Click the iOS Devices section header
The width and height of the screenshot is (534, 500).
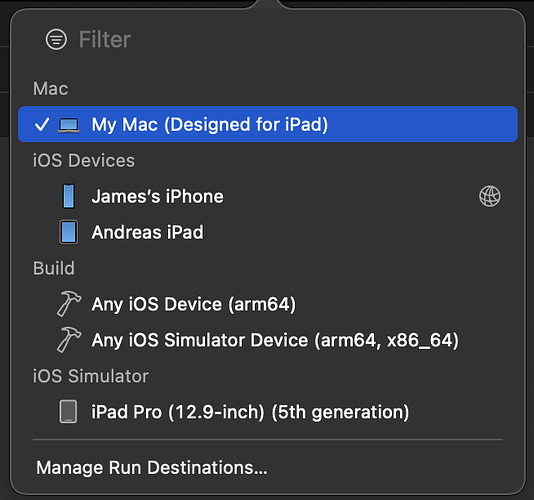coord(84,160)
